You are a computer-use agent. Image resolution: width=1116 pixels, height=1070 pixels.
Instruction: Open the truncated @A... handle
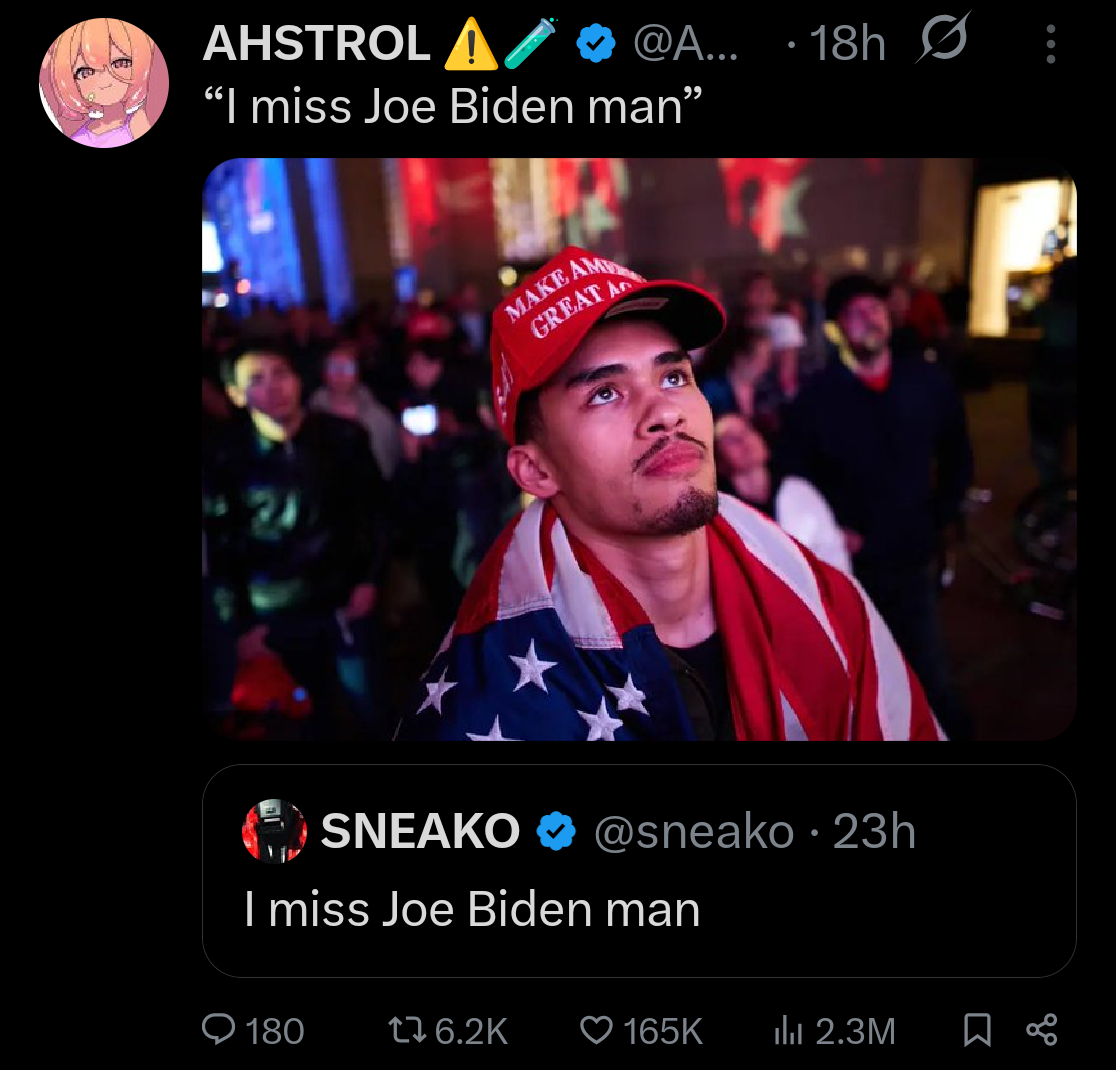pyautogui.click(x=686, y=43)
